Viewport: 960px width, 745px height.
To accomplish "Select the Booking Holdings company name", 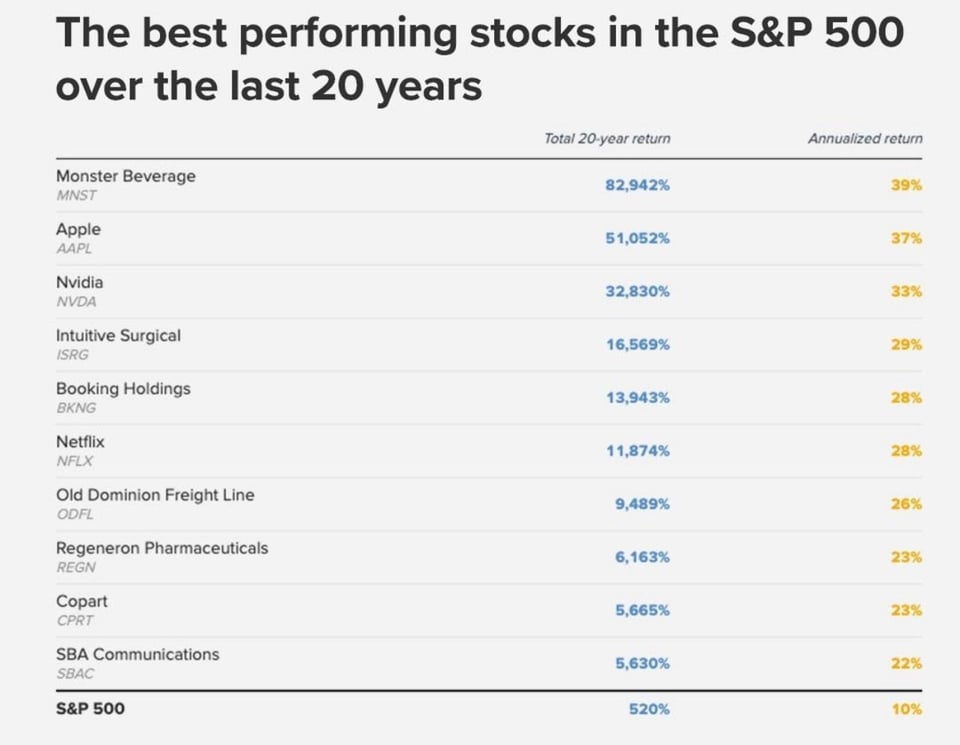I will [x=123, y=389].
